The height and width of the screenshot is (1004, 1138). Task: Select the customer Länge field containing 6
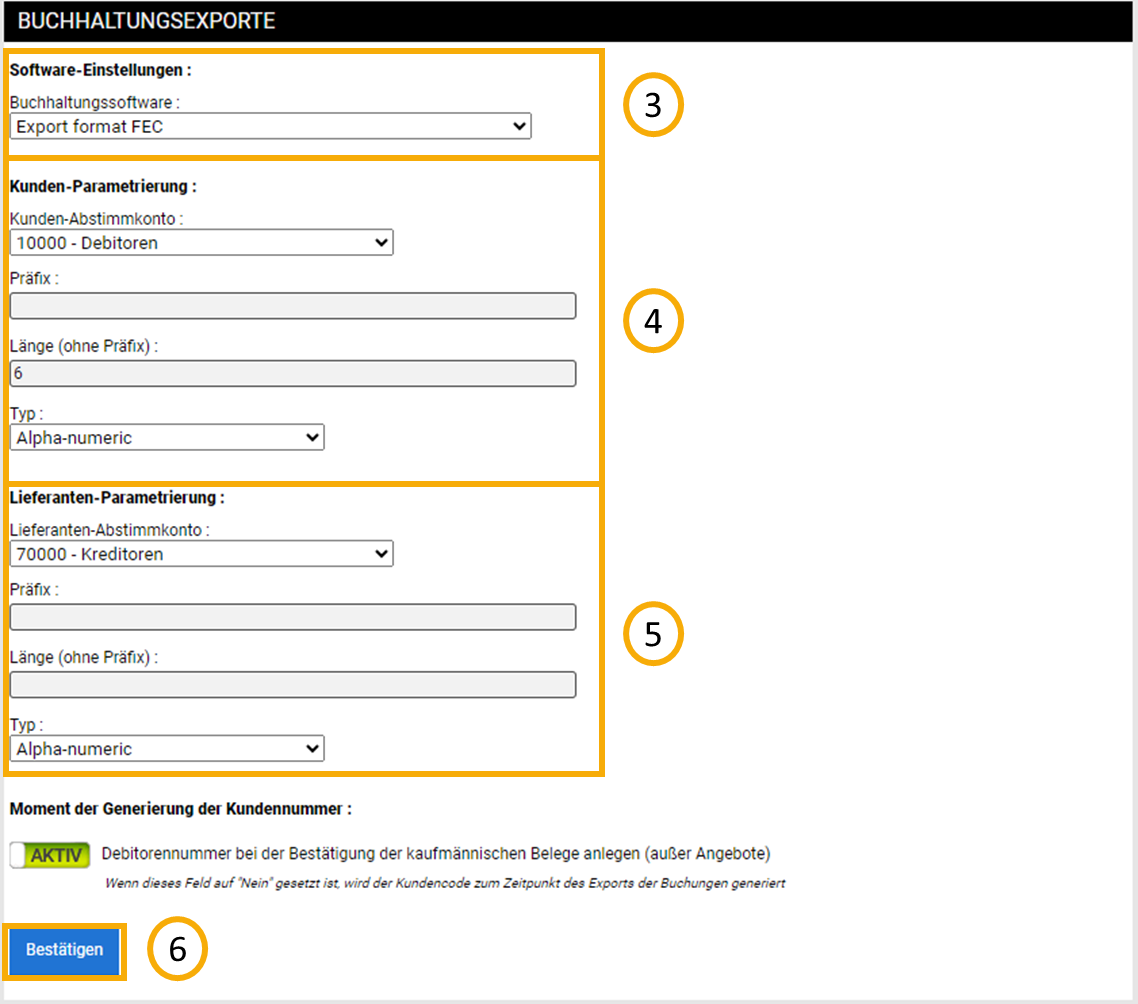click(292, 373)
